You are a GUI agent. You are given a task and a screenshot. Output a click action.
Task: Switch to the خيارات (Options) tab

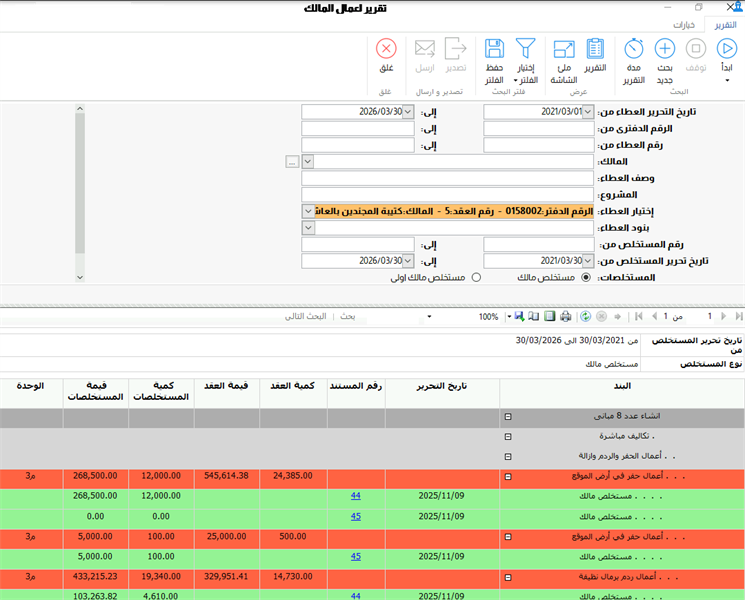[x=684, y=24]
